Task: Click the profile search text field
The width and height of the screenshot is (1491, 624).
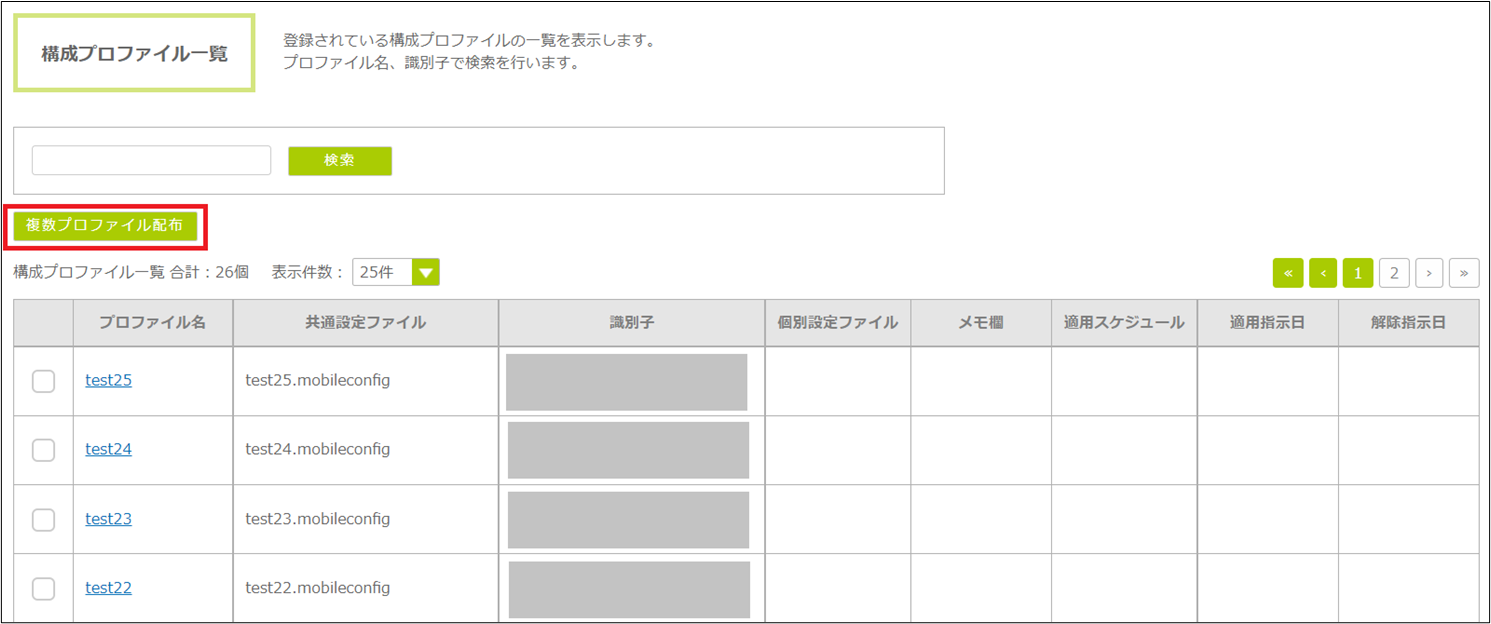Action: [151, 161]
